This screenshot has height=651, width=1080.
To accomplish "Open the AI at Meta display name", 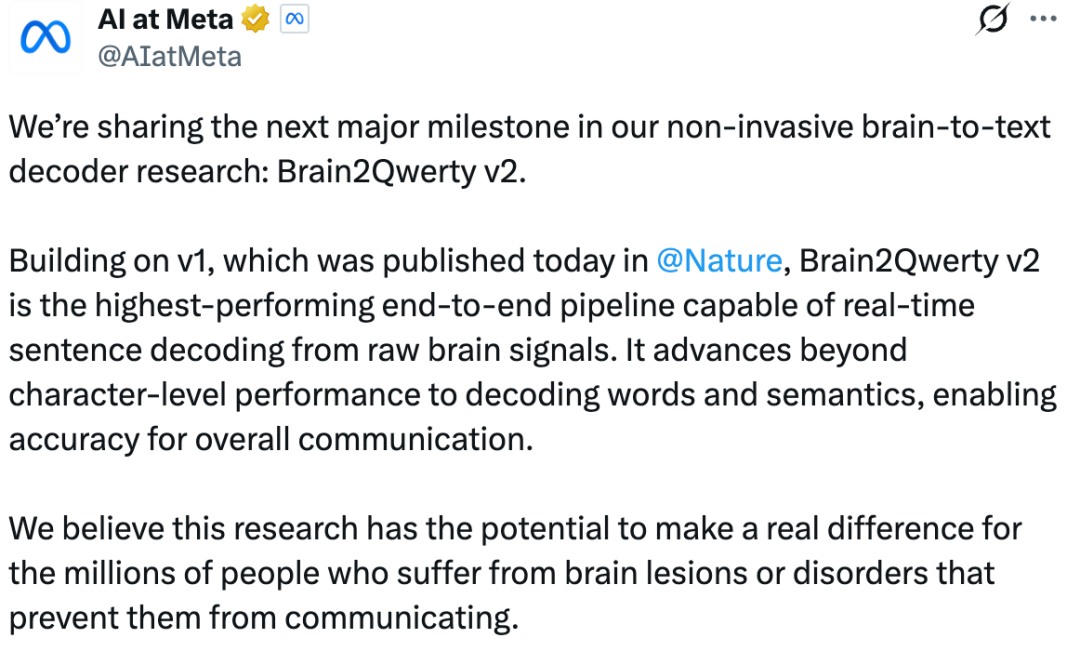I will (165, 19).
